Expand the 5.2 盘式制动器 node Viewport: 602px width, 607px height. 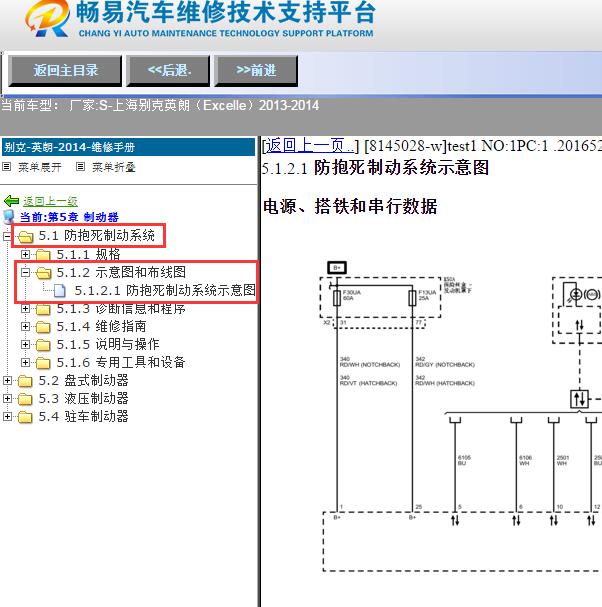coord(7,381)
